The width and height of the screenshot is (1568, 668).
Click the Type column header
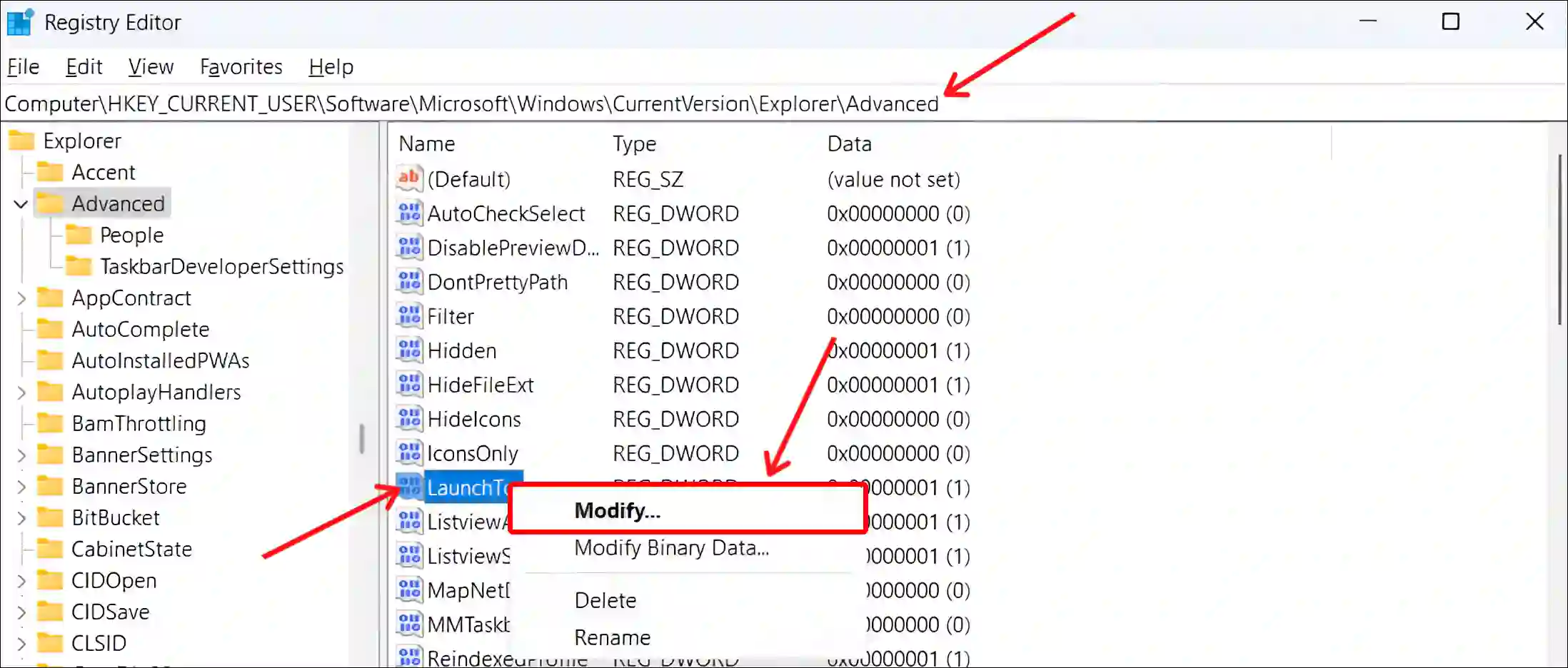[x=635, y=143]
